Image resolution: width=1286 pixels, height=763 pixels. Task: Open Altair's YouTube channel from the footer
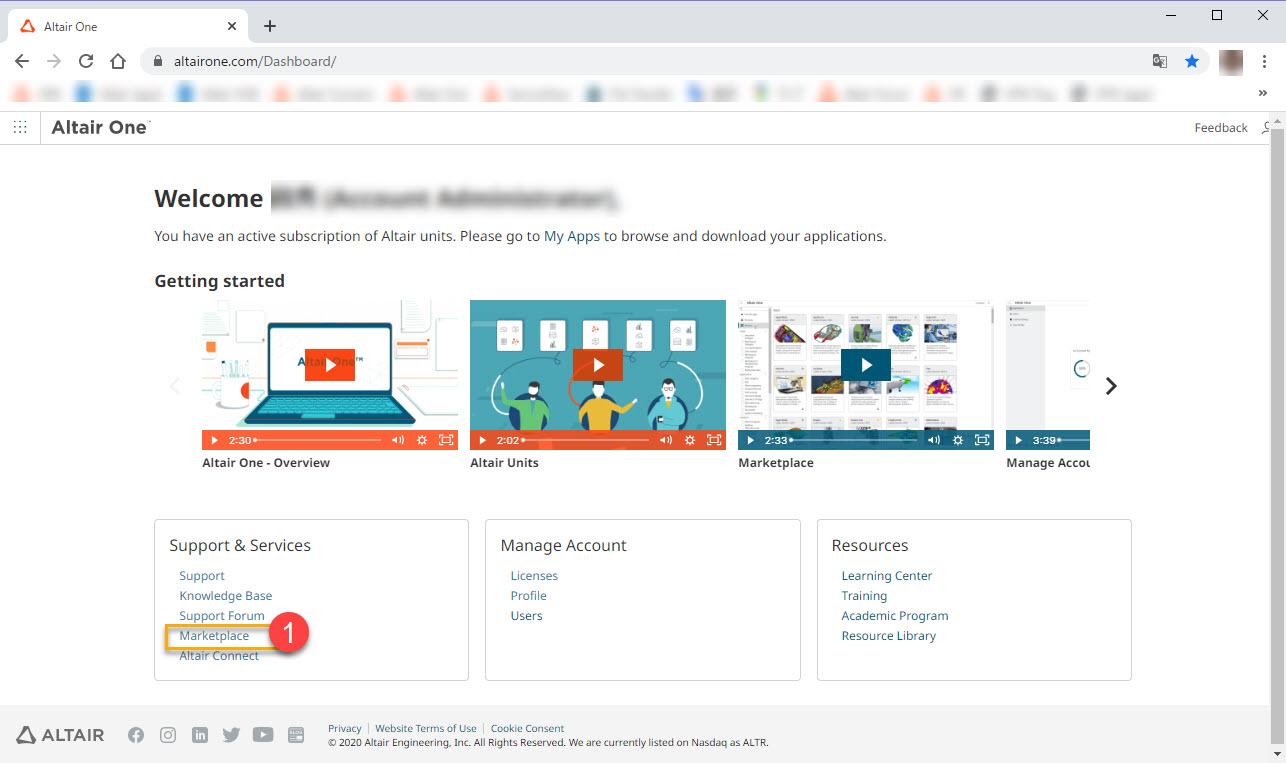click(263, 734)
